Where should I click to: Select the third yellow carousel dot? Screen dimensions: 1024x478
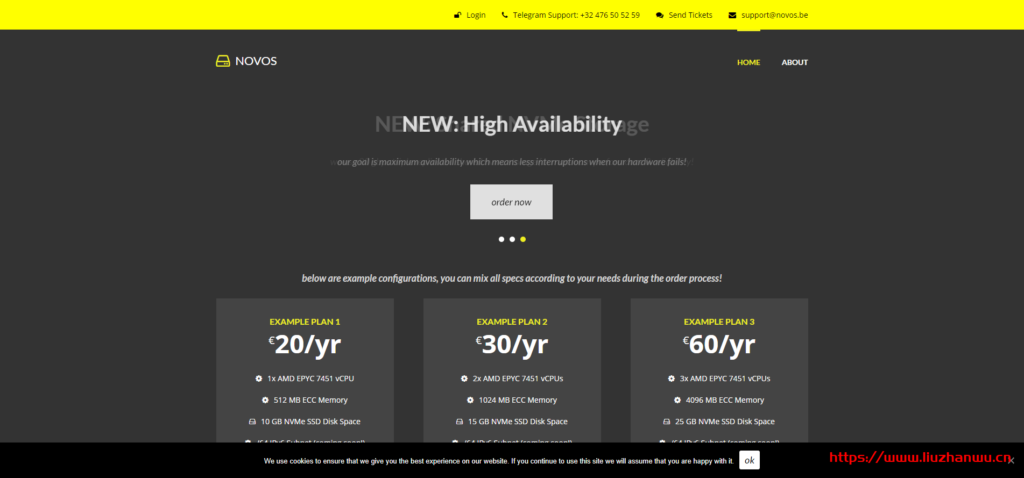coord(523,239)
